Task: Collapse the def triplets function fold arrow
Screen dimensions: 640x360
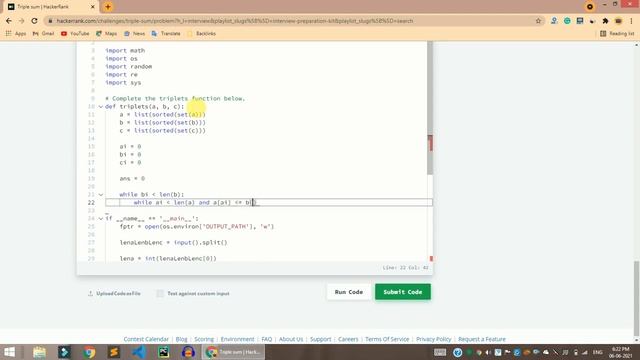Action: coord(101,107)
